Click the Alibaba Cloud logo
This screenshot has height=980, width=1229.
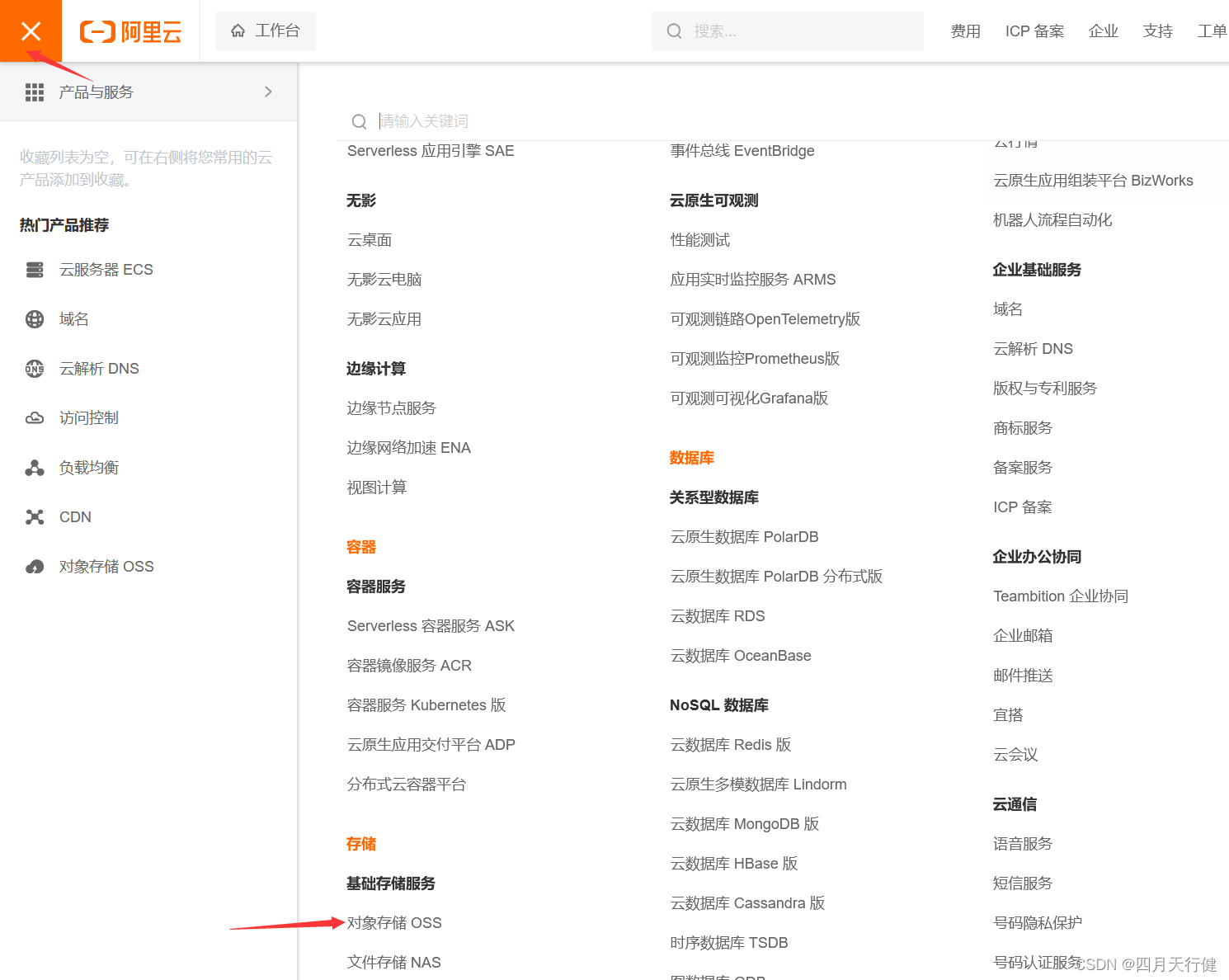point(130,32)
